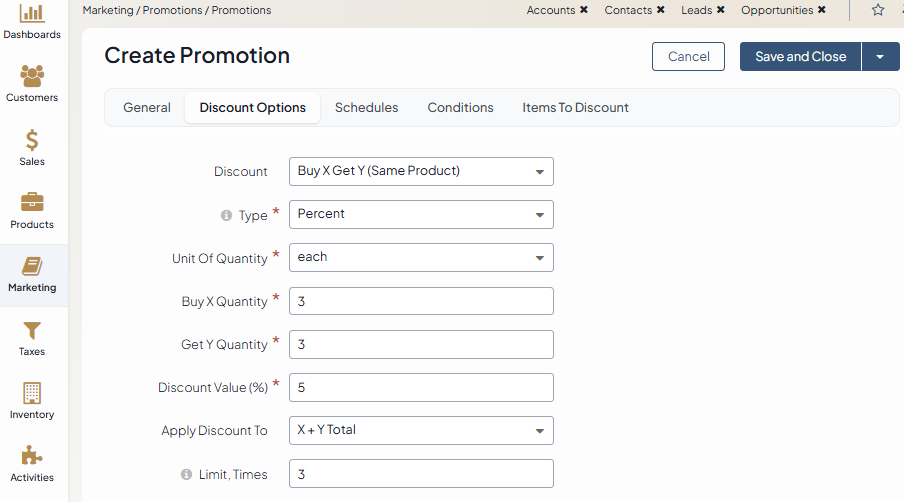Open the Sales dollar icon
904x502 pixels.
tap(32, 140)
